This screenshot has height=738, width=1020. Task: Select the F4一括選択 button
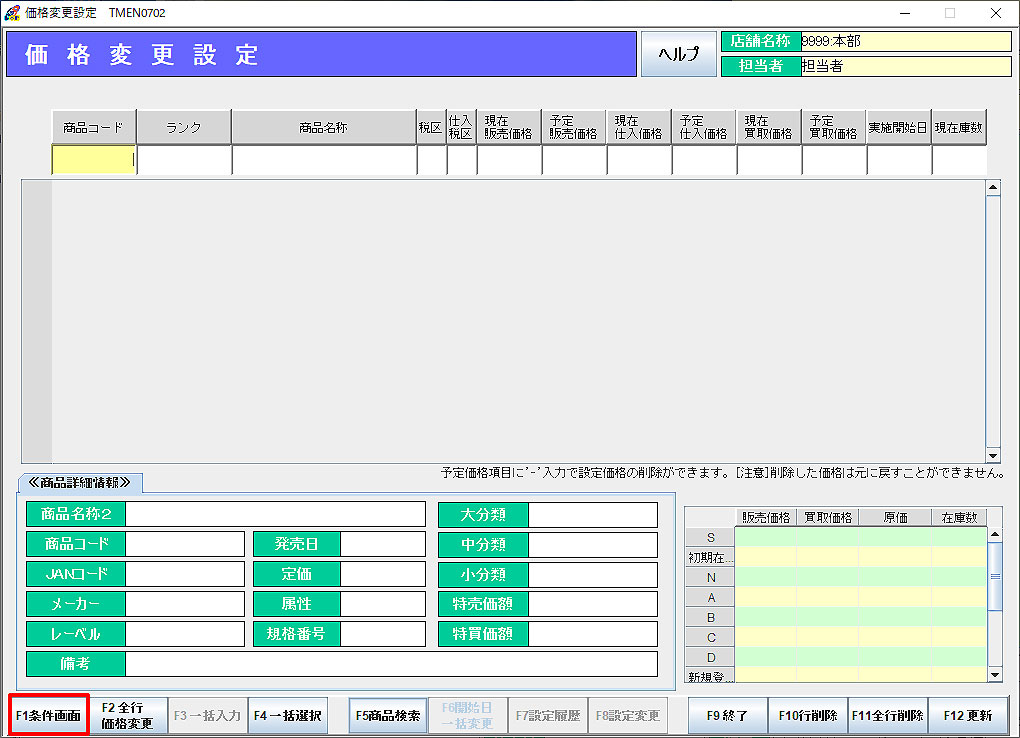(x=288, y=716)
